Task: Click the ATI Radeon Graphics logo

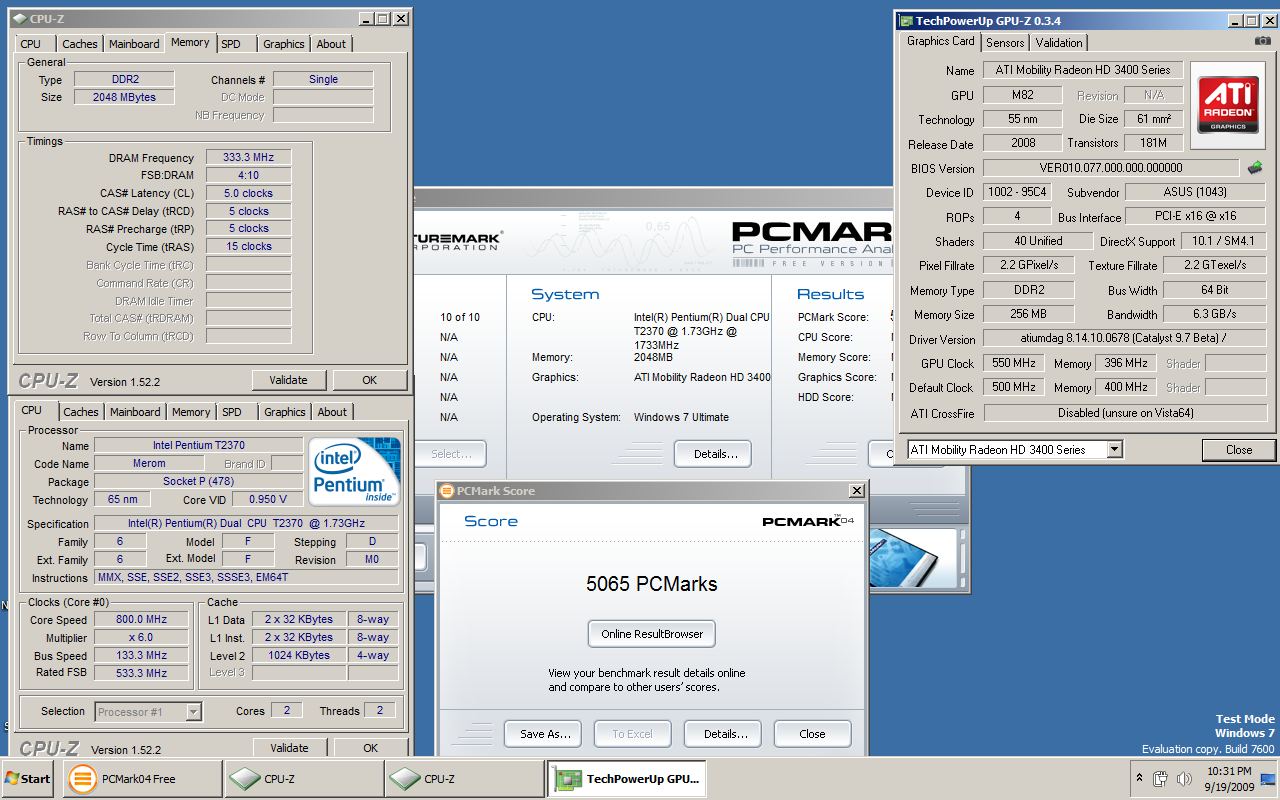Action: pos(1228,106)
